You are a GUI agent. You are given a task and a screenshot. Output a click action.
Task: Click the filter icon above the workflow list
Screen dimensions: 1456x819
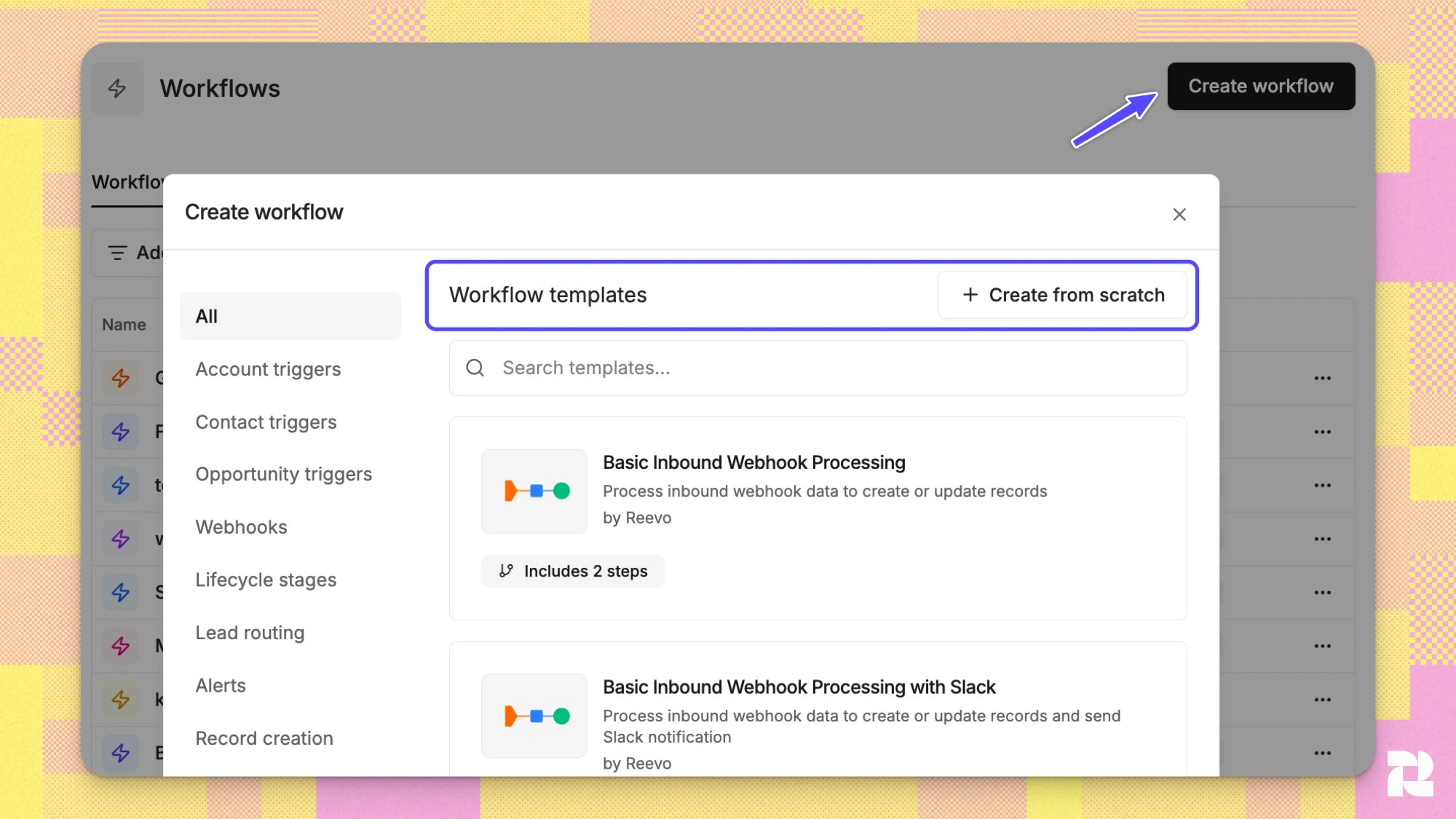pos(119,253)
